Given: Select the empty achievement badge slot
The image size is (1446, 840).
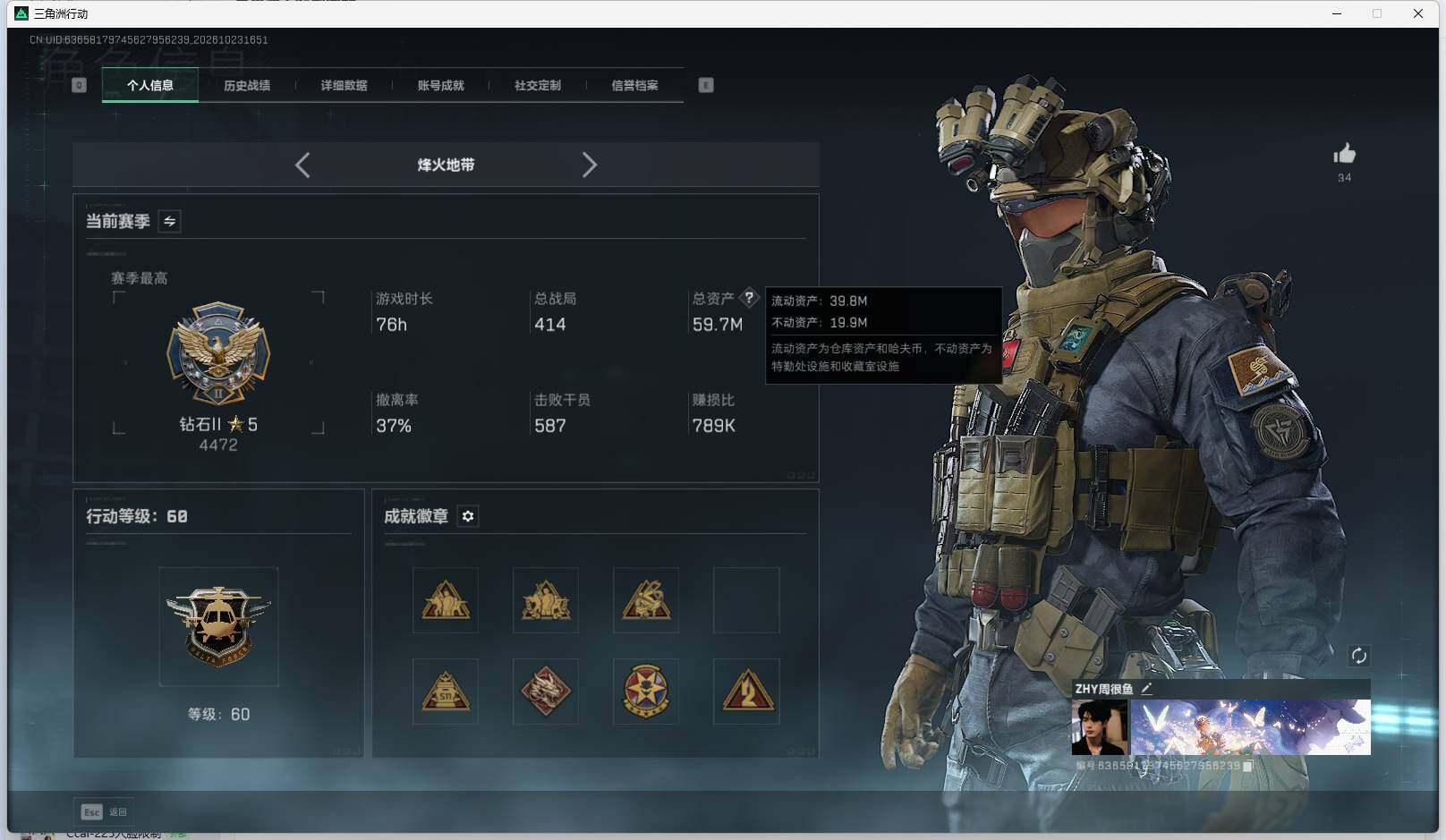Looking at the screenshot, I should click(x=746, y=600).
